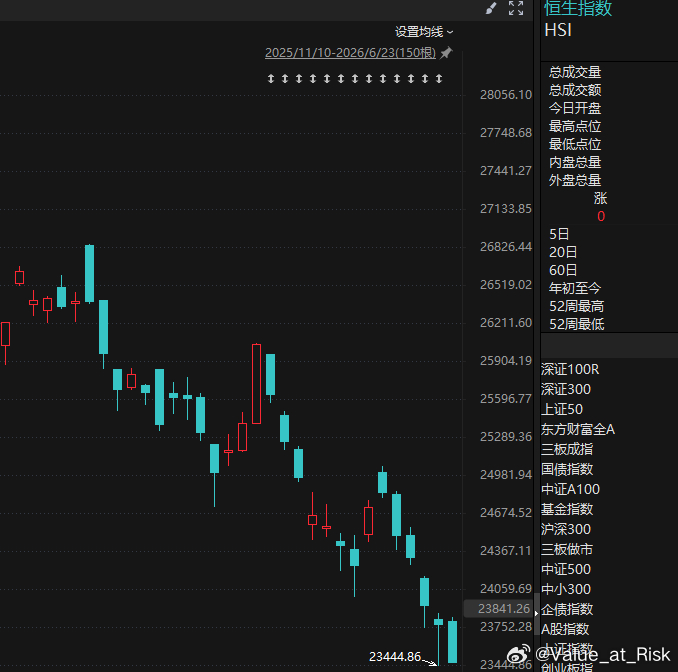678x672 pixels.
Task: Select 深证300 in the index list
Action: (566, 389)
